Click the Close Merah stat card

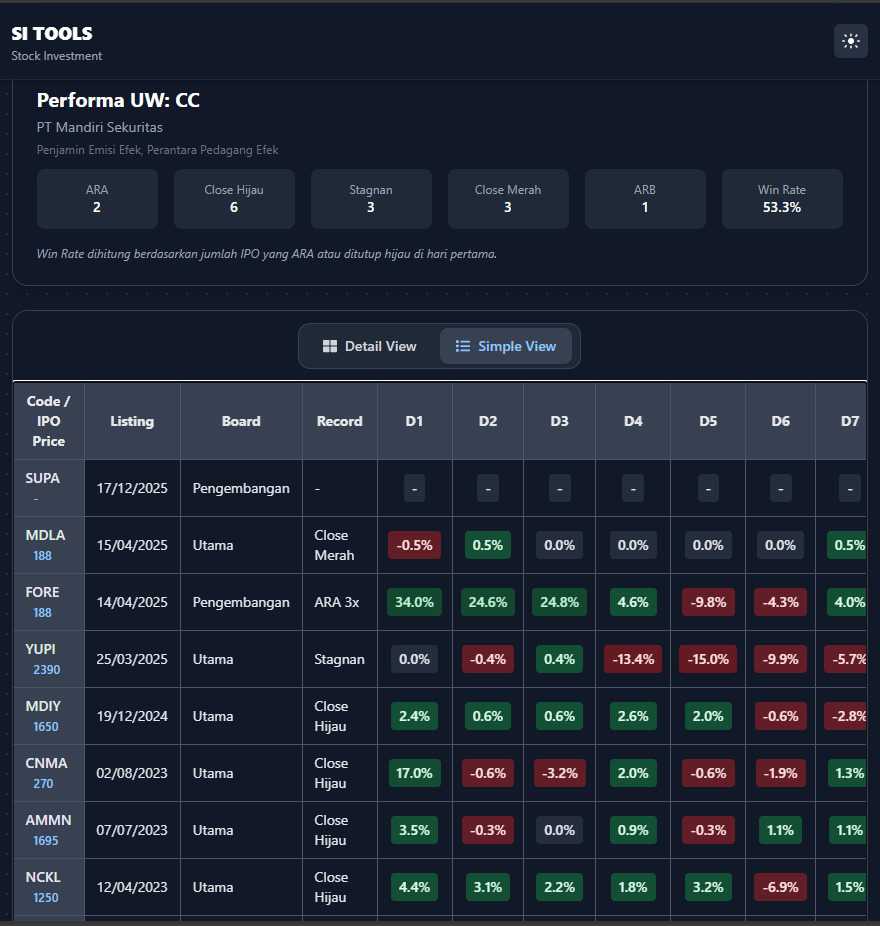click(508, 199)
